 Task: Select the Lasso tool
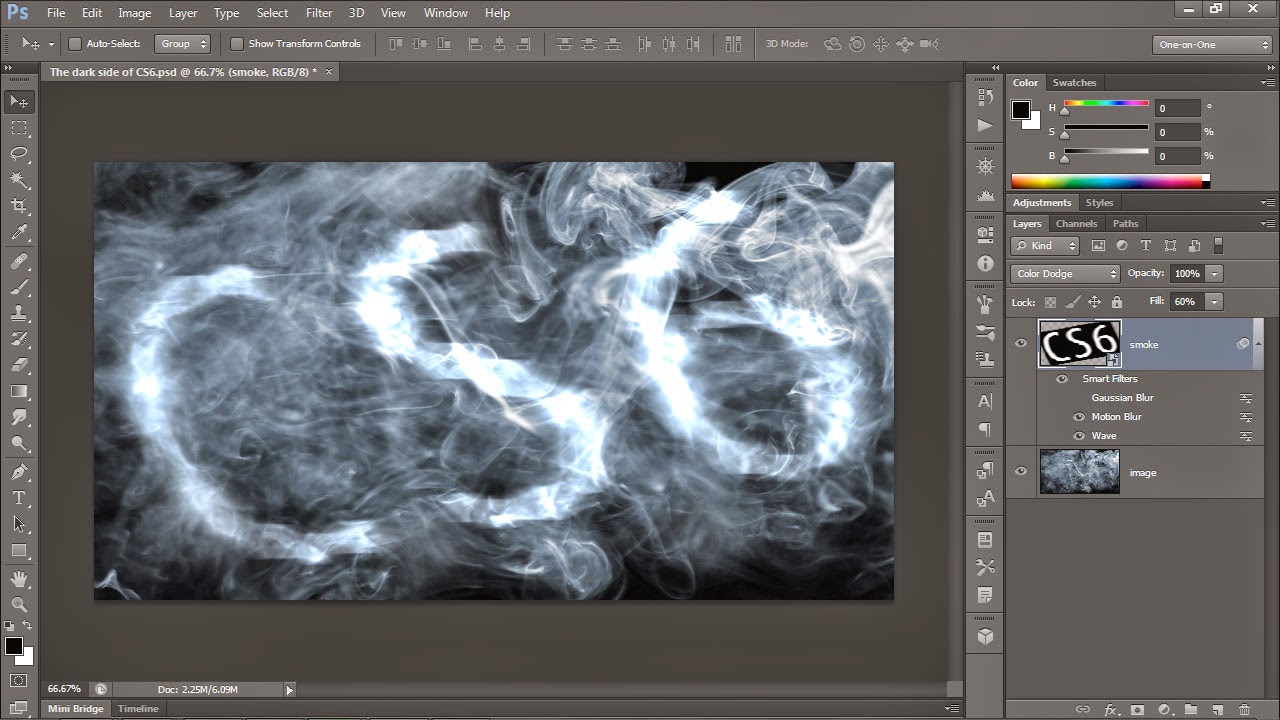click(x=19, y=154)
